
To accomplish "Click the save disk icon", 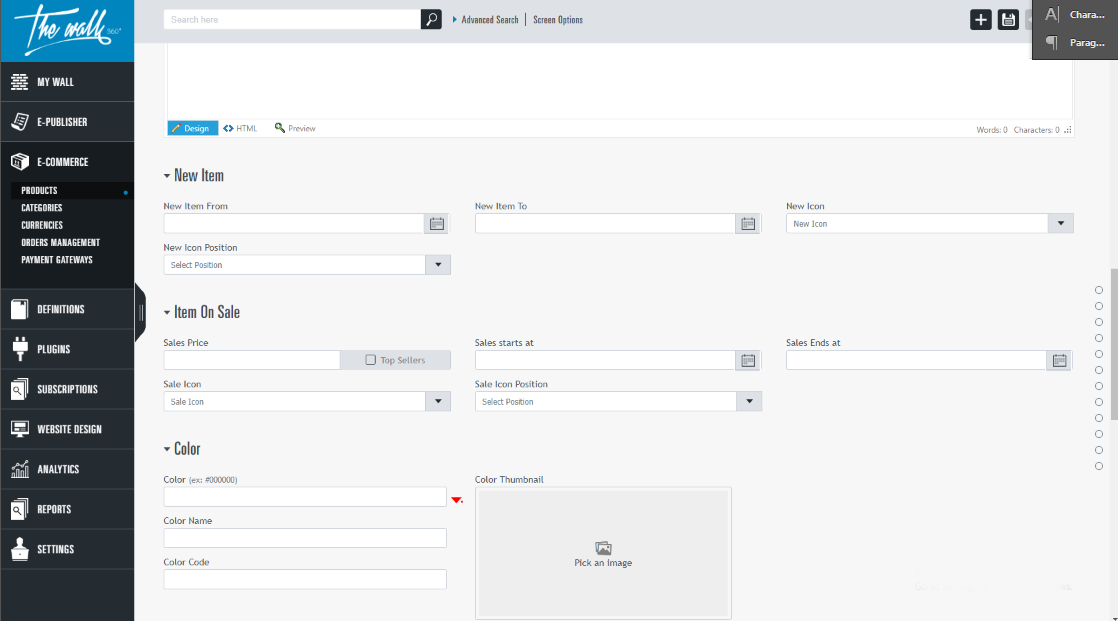I will click(1008, 20).
